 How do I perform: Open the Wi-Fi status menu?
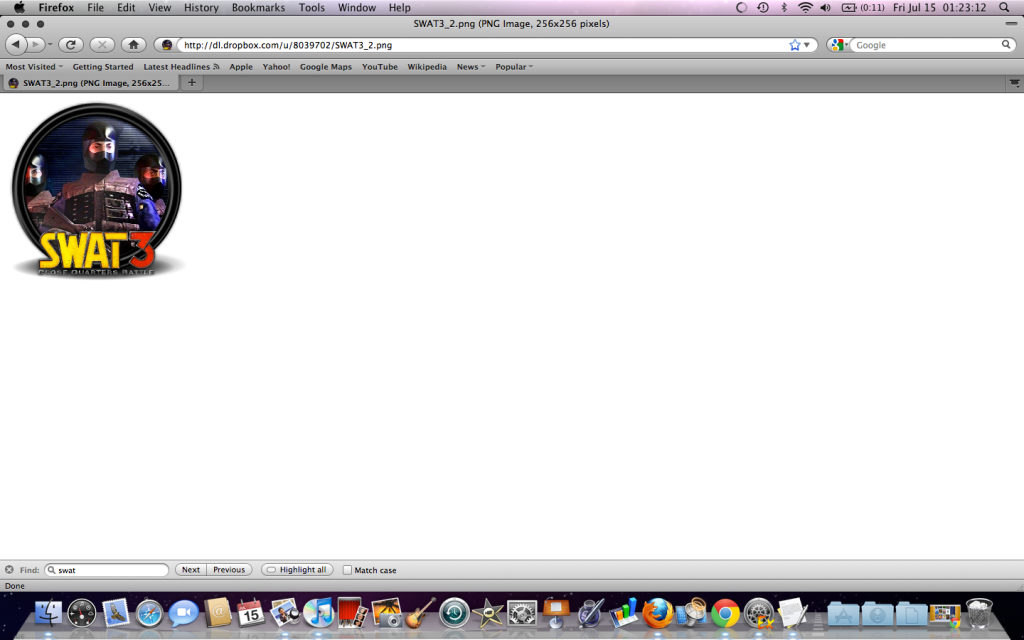click(x=805, y=8)
